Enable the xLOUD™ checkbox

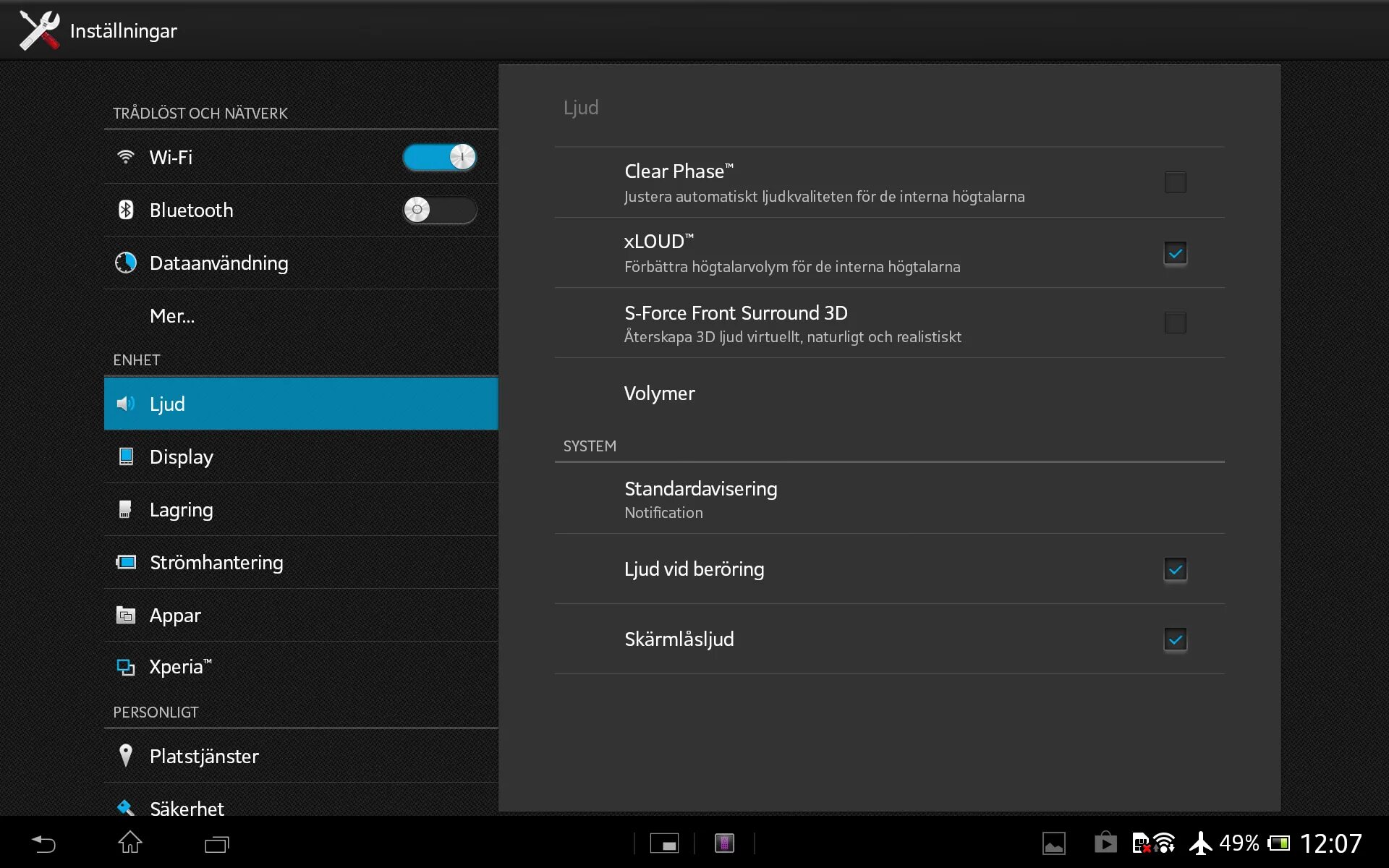click(1175, 253)
